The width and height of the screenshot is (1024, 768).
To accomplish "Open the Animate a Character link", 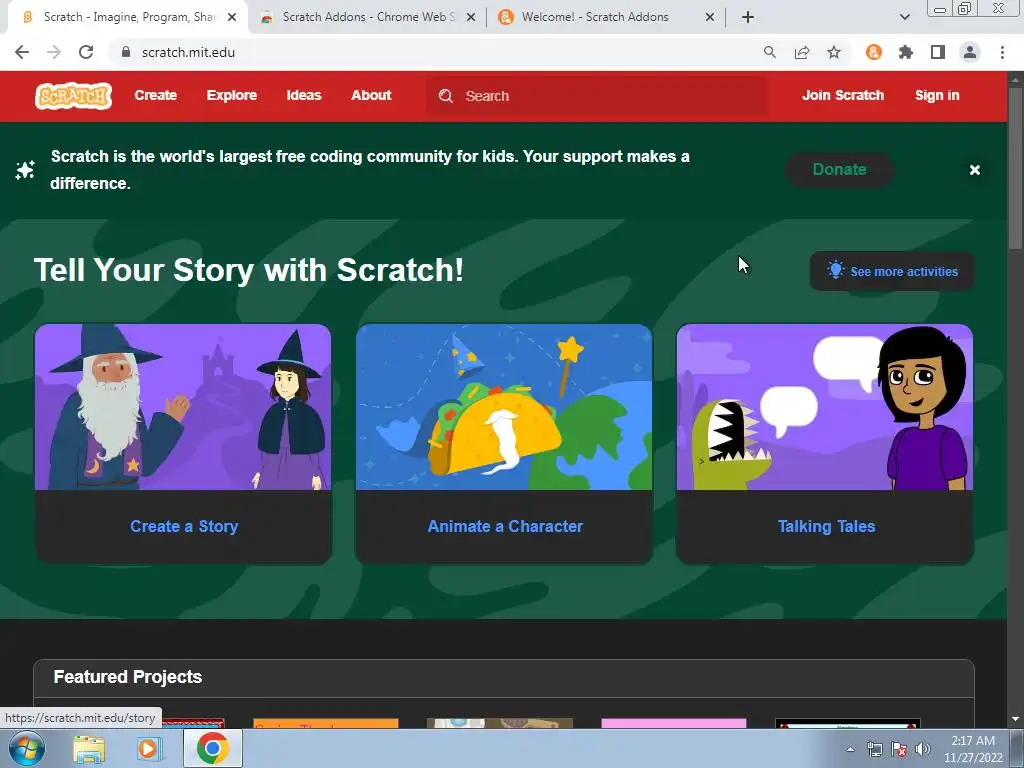I will pyautogui.click(x=505, y=526).
